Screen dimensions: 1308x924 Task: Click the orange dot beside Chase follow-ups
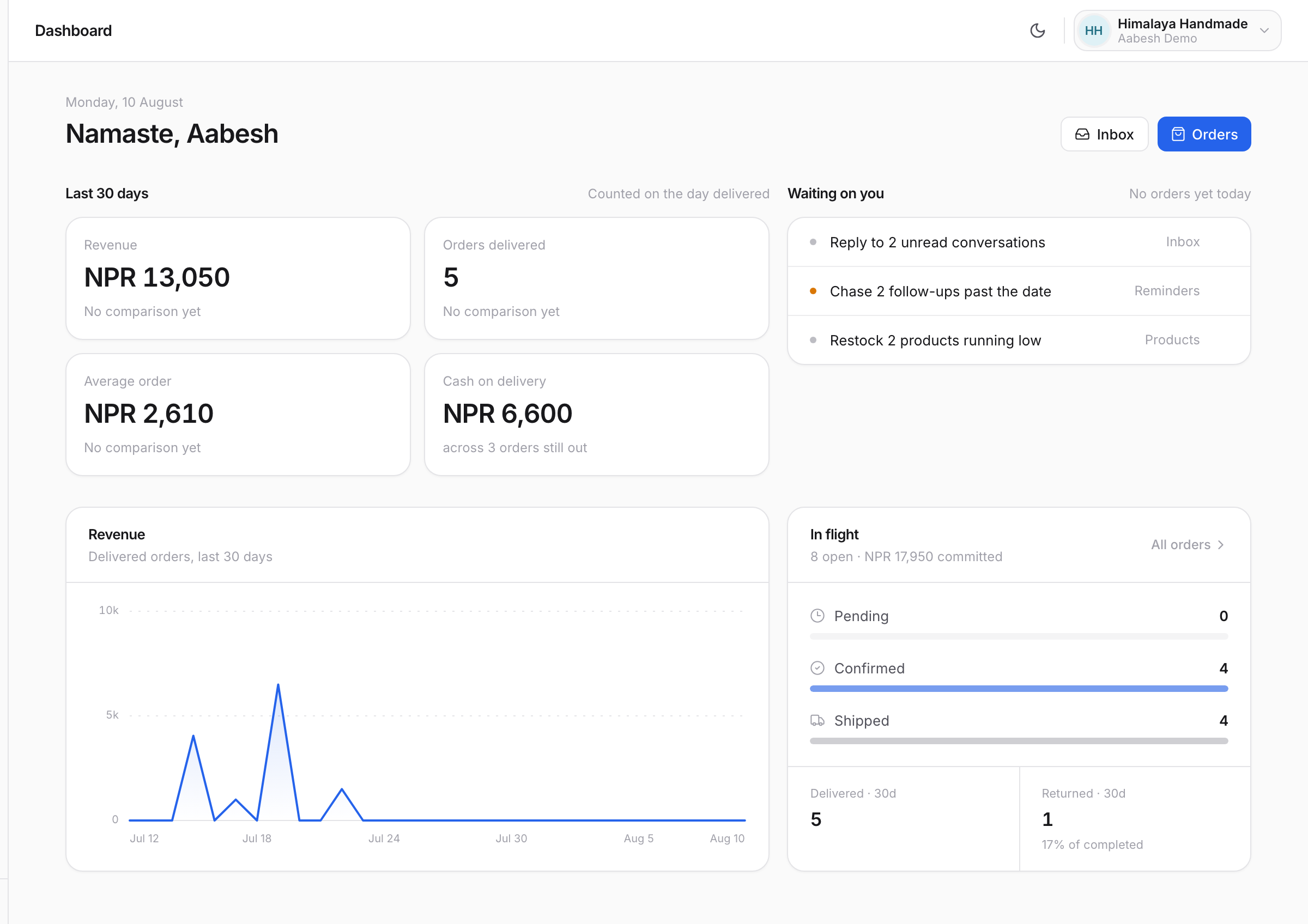(x=813, y=291)
